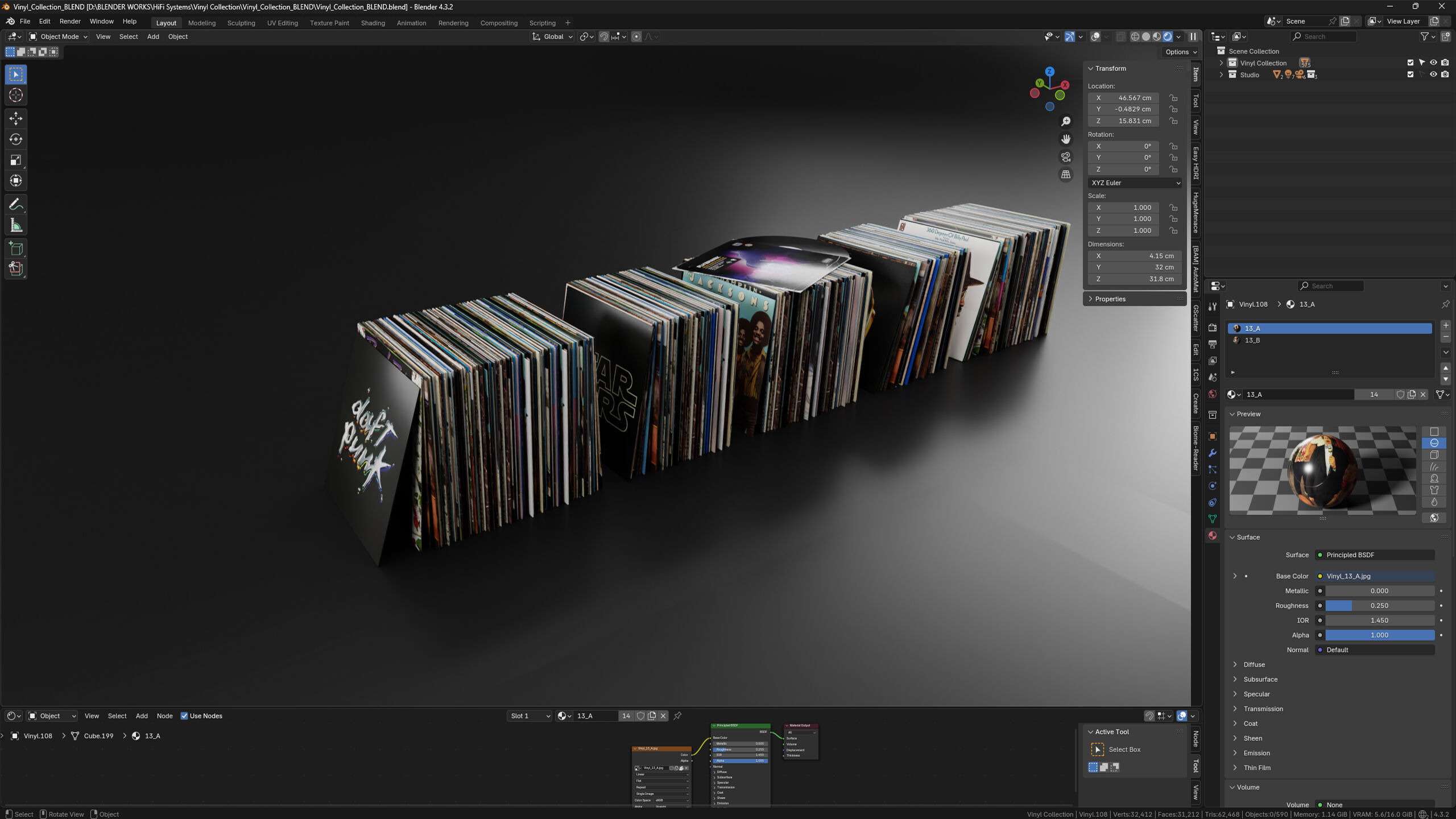Open the Physics properties tab

[1213, 486]
